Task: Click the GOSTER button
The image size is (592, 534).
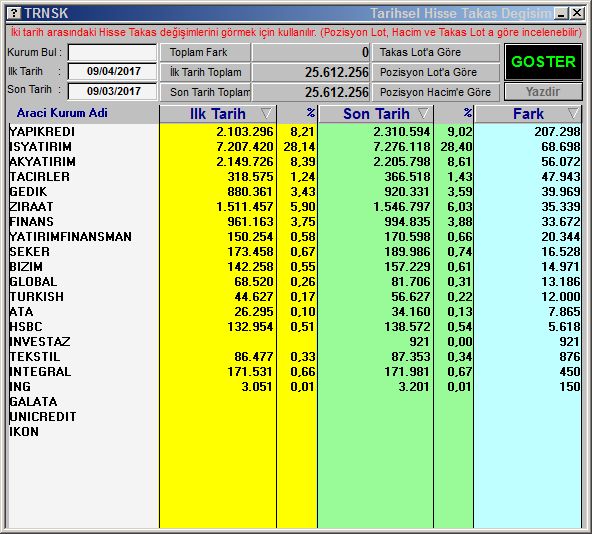Action: (x=543, y=62)
